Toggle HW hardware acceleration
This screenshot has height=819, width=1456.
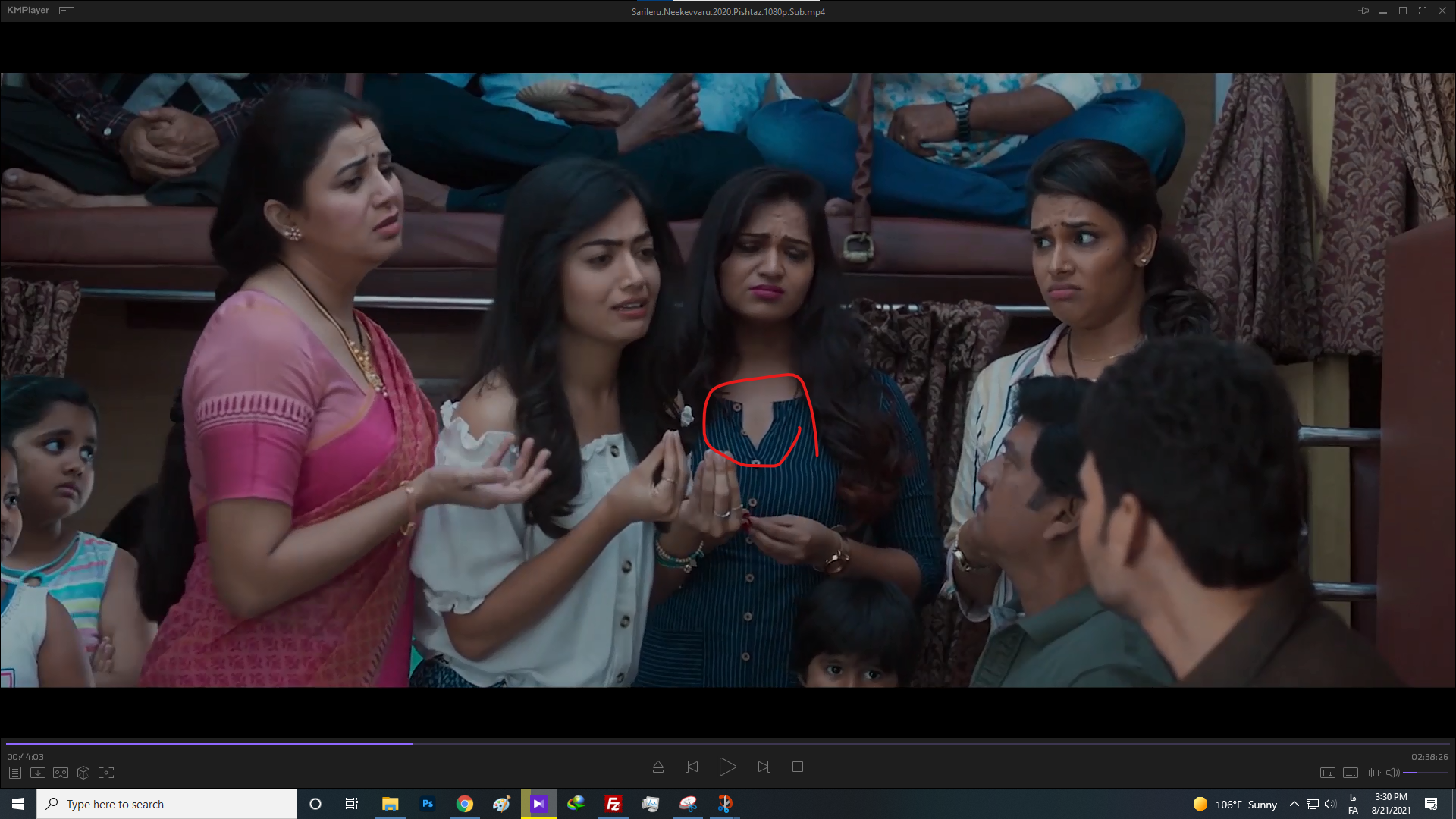1327,773
